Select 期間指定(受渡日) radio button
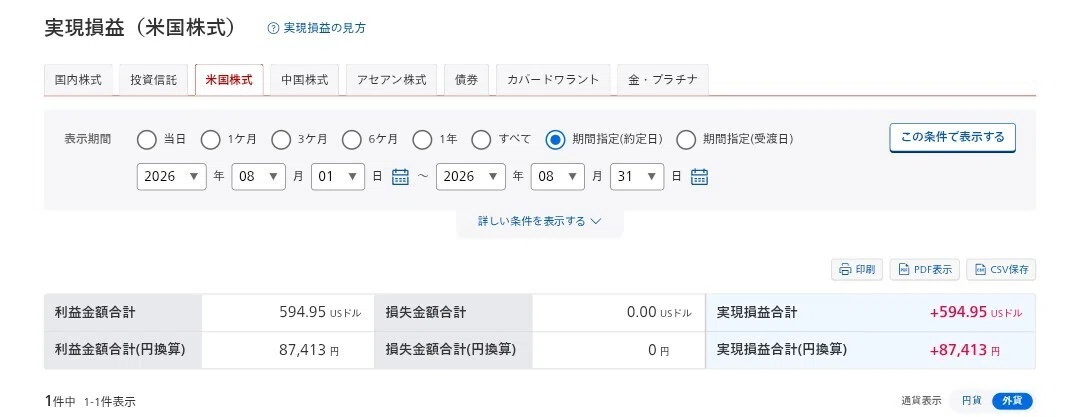Image resolution: width=1080 pixels, height=417 pixels. click(686, 140)
